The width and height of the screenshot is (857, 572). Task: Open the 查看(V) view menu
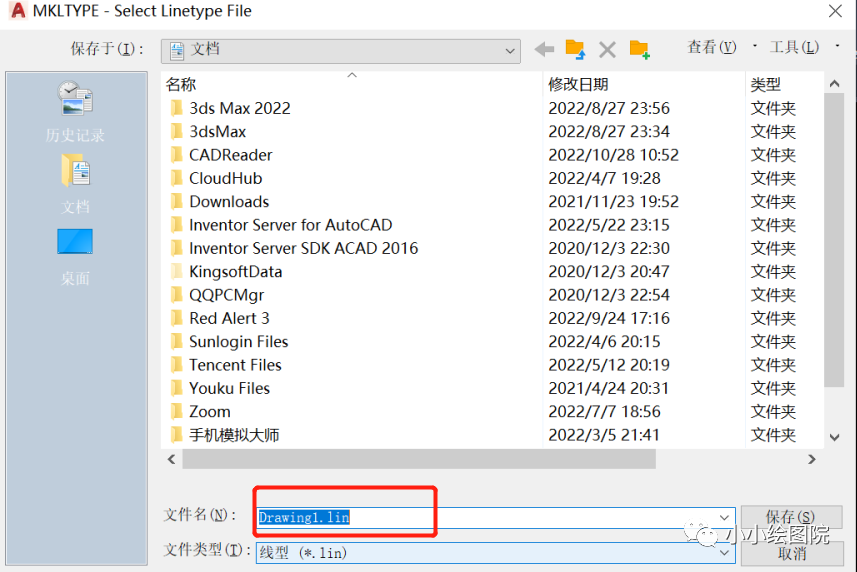tap(712, 48)
